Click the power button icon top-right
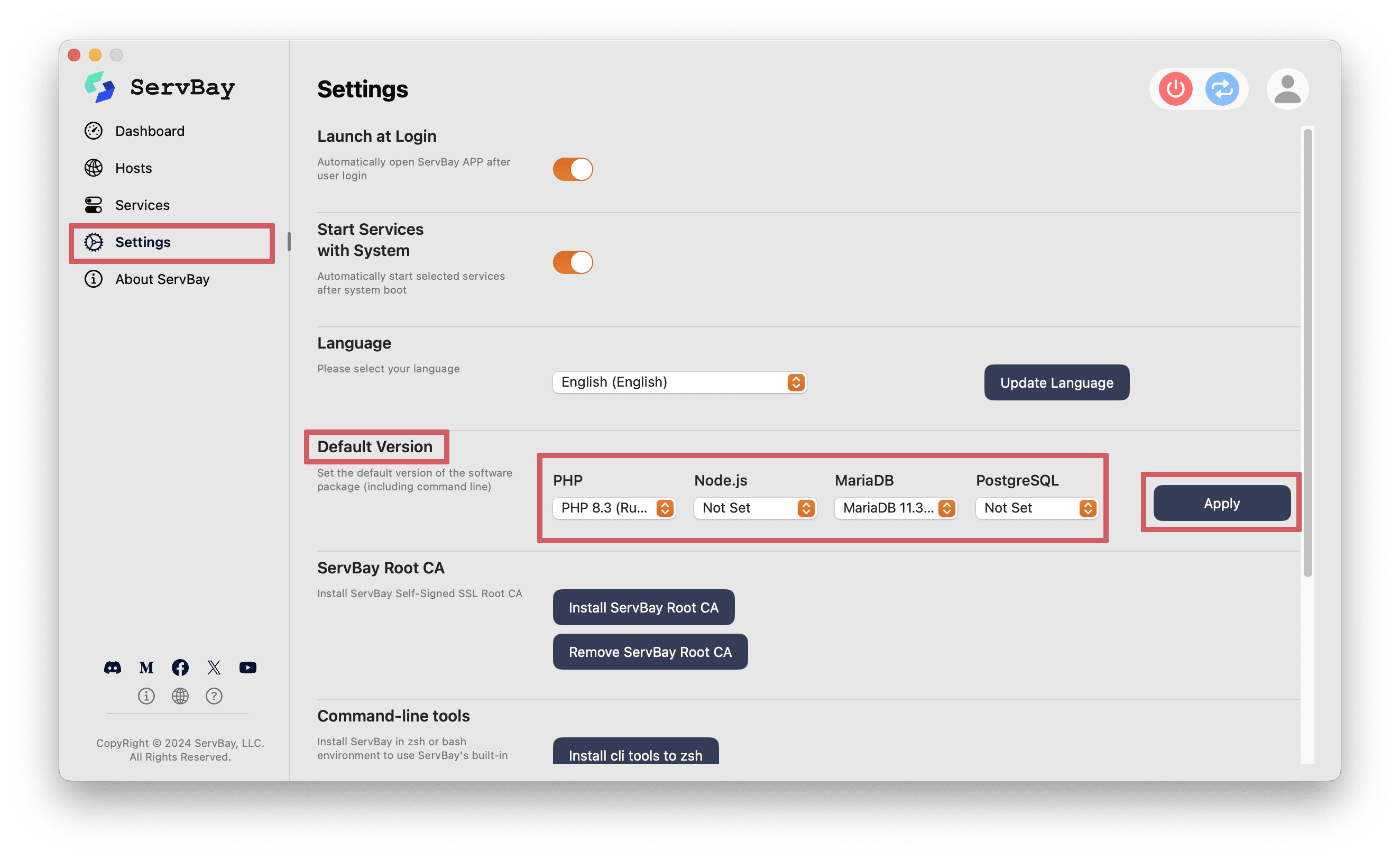 pos(1175,89)
